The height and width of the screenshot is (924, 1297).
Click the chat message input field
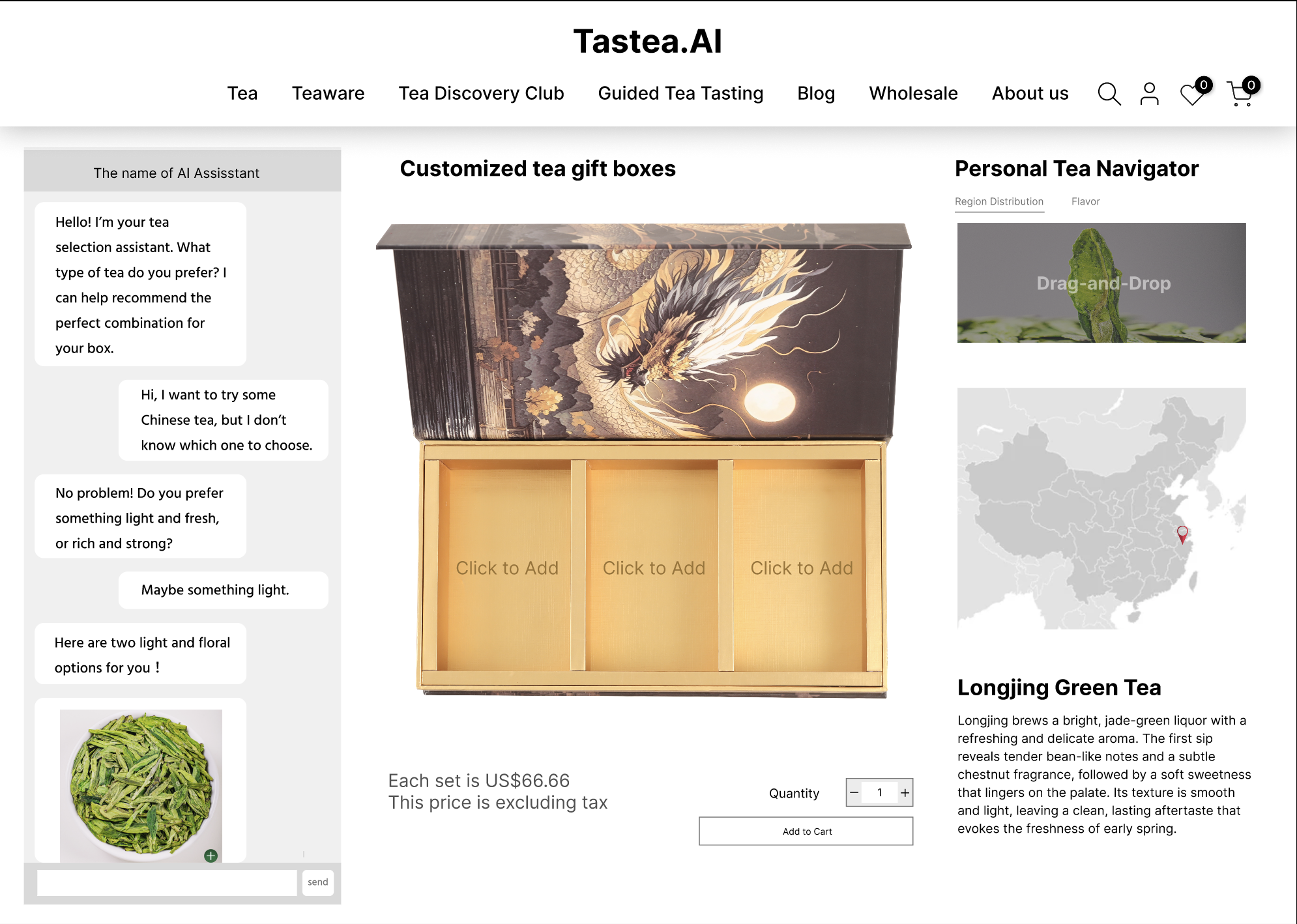167,882
